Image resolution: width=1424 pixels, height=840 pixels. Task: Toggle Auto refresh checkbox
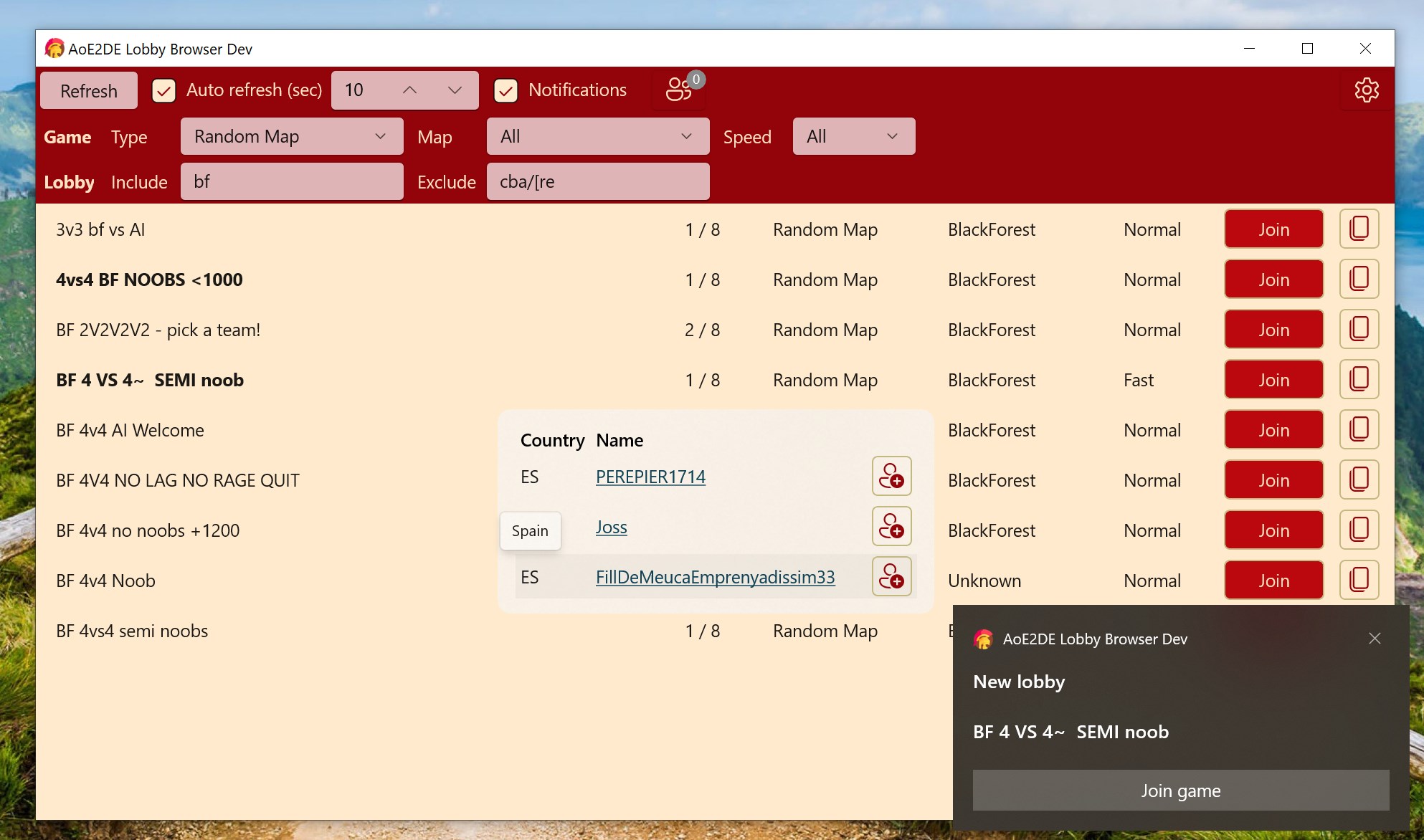point(164,90)
